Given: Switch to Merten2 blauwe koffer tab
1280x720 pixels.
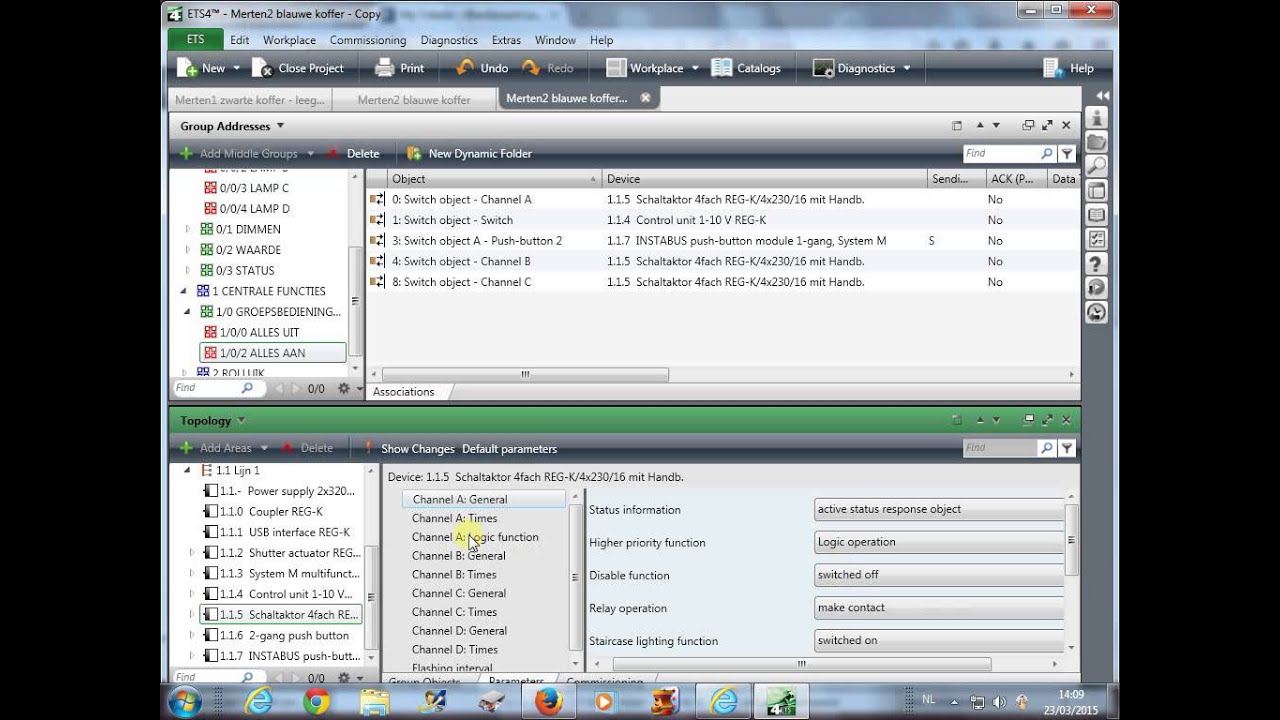Looking at the screenshot, I should click(414, 99).
